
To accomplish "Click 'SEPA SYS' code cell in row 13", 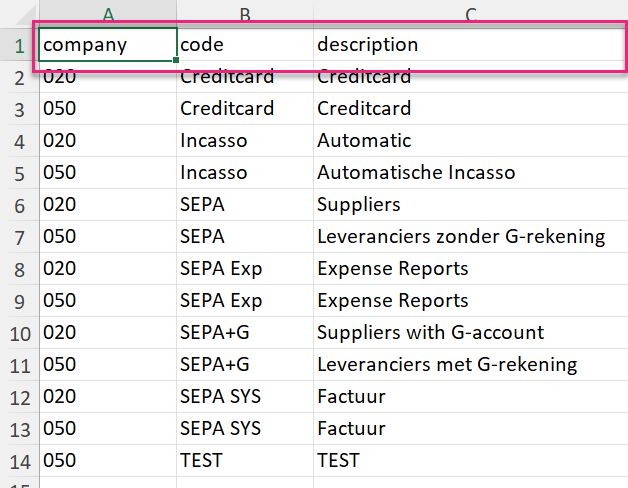I will click(245, 429).
